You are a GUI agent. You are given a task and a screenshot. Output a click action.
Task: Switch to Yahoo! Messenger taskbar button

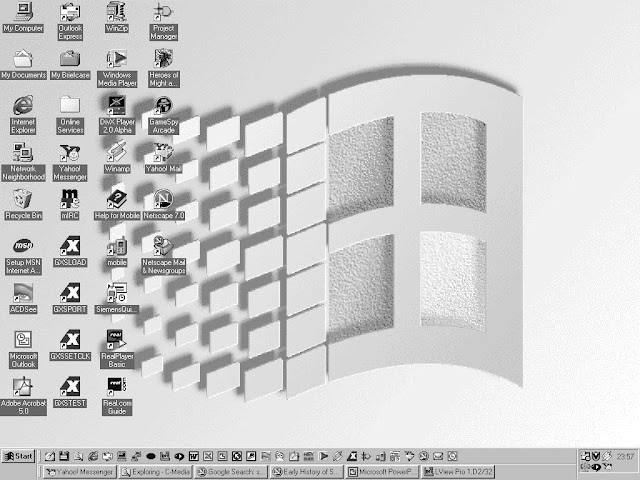pos(80,472)
